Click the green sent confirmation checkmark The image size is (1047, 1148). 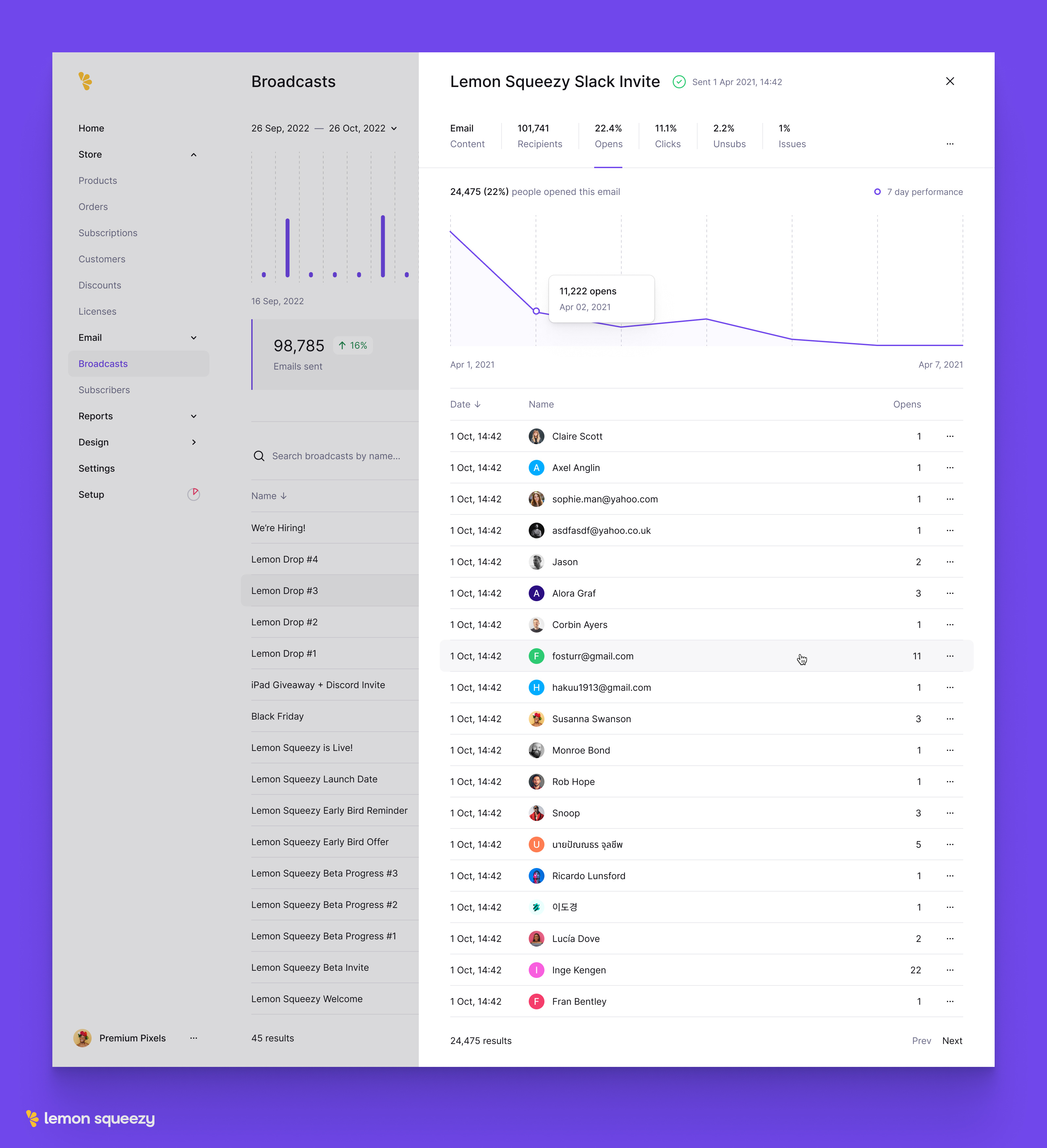click(679, 81)
